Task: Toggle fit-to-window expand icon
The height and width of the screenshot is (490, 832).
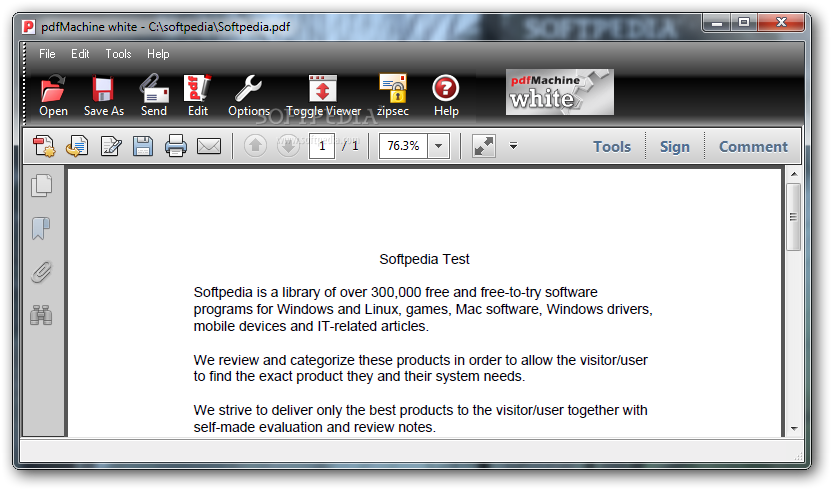Action: point(483,146)
